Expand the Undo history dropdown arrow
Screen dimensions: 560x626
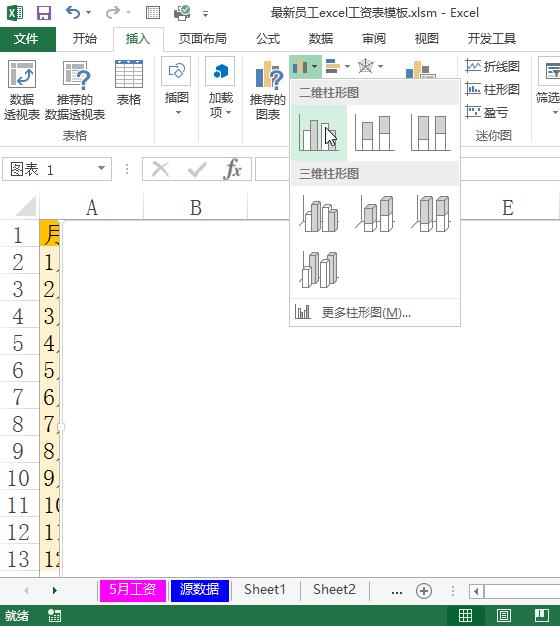tap(88, 13)
